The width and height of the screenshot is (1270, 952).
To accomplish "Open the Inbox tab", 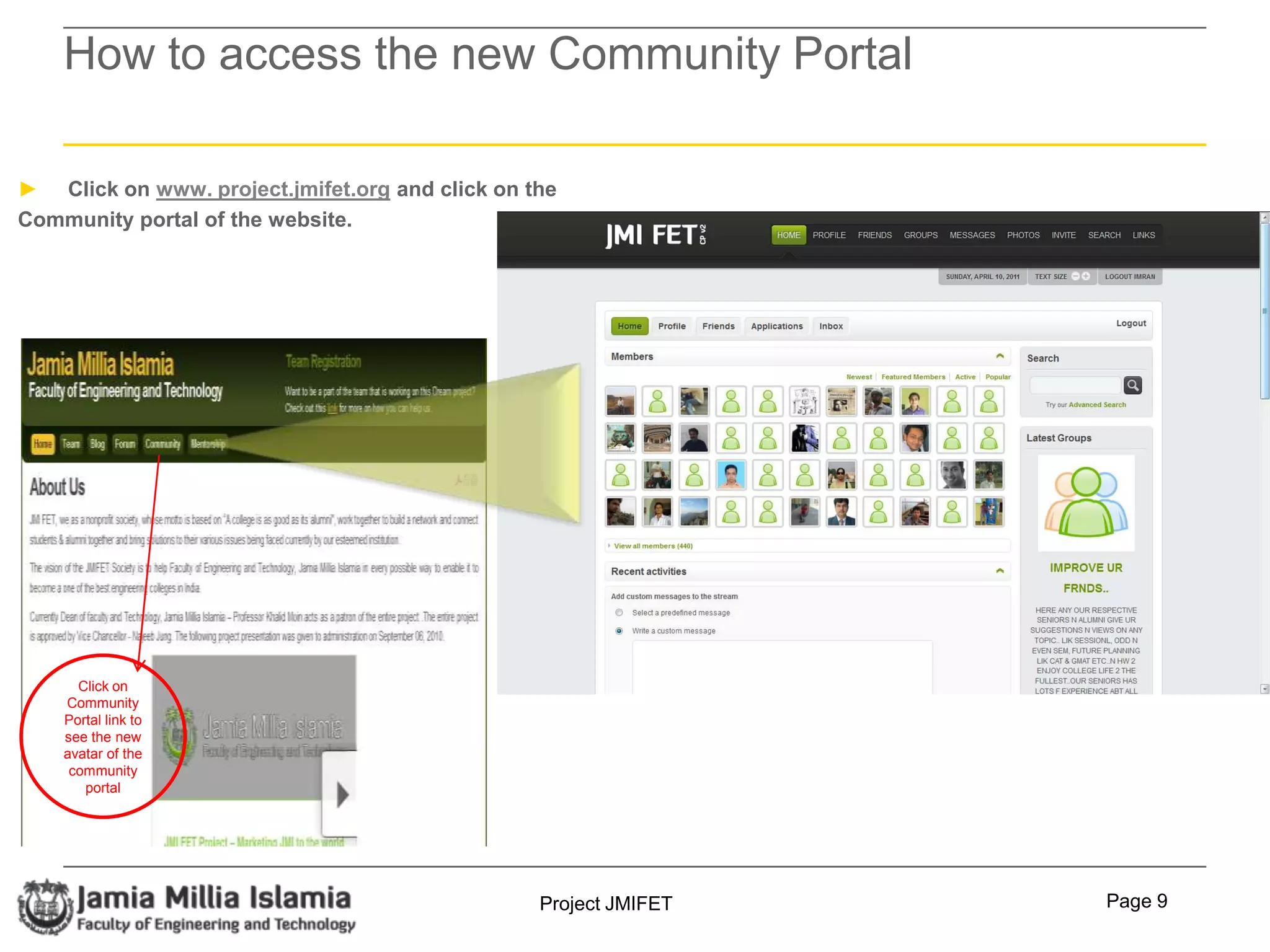I will [x=830, y=326].
